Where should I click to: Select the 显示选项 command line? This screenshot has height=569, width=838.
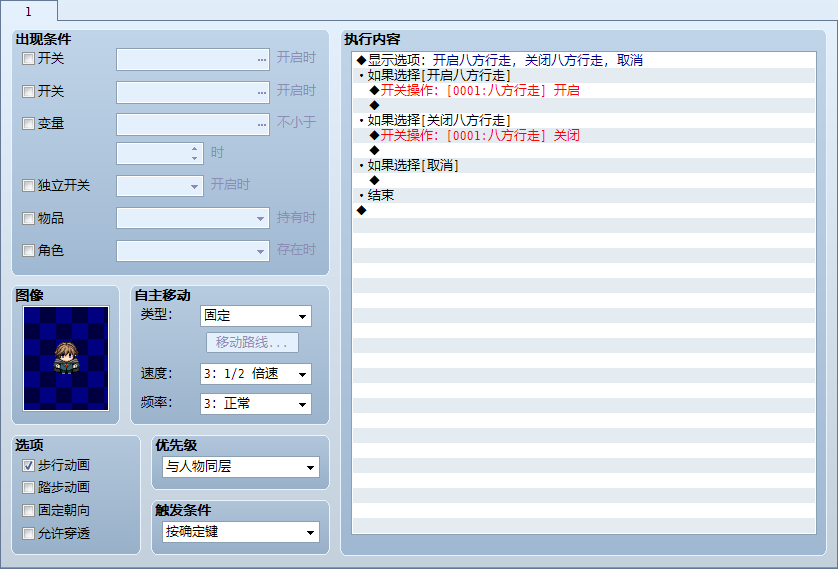coord(584,60)
